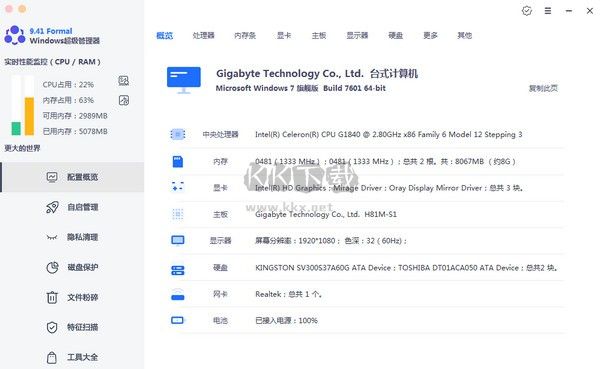Click the 更大的世界 label
This screenshot has height=369, width=600.
click(x=22, y=148)
